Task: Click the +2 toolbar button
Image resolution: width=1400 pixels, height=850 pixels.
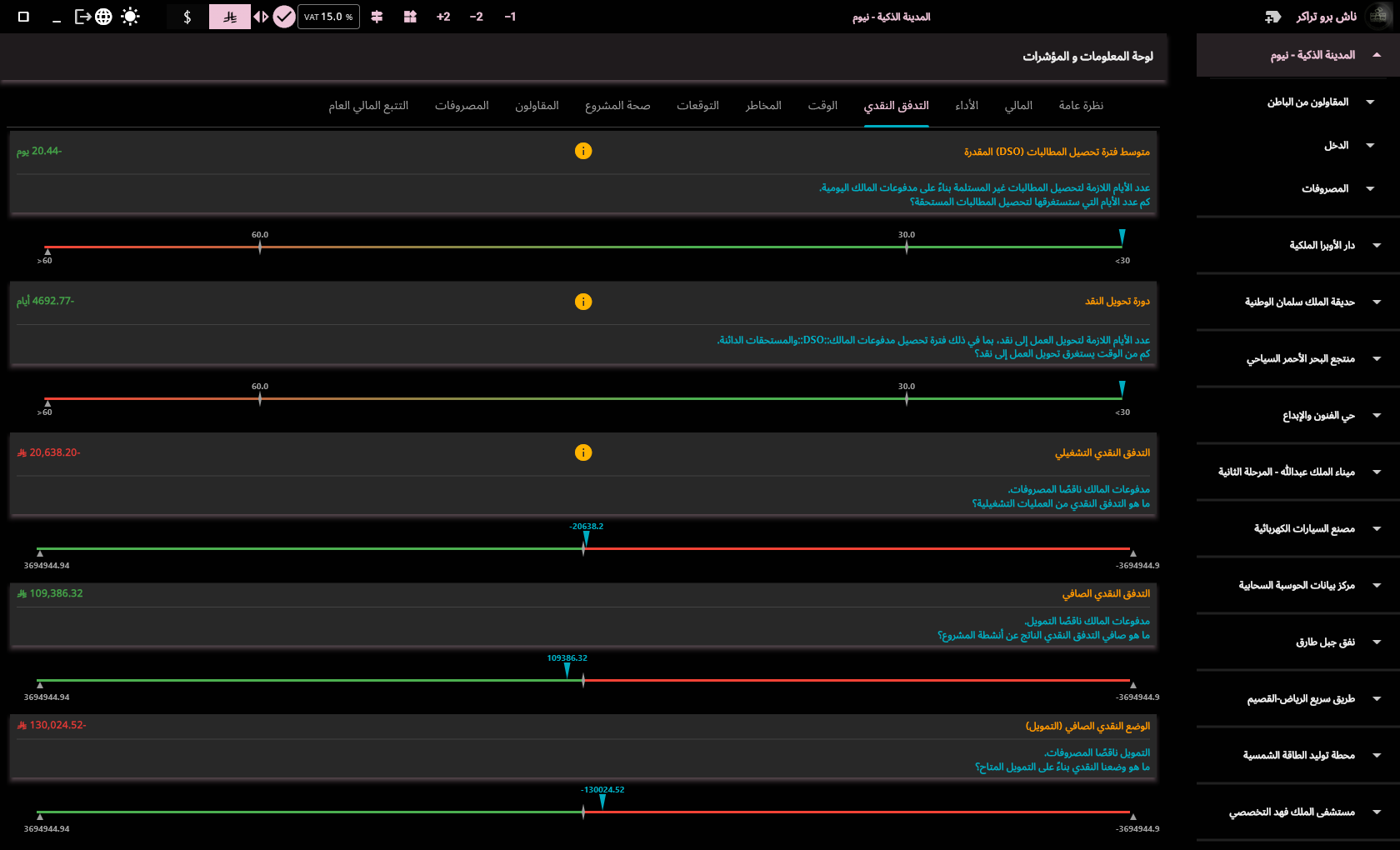Action: coord(443,17)
